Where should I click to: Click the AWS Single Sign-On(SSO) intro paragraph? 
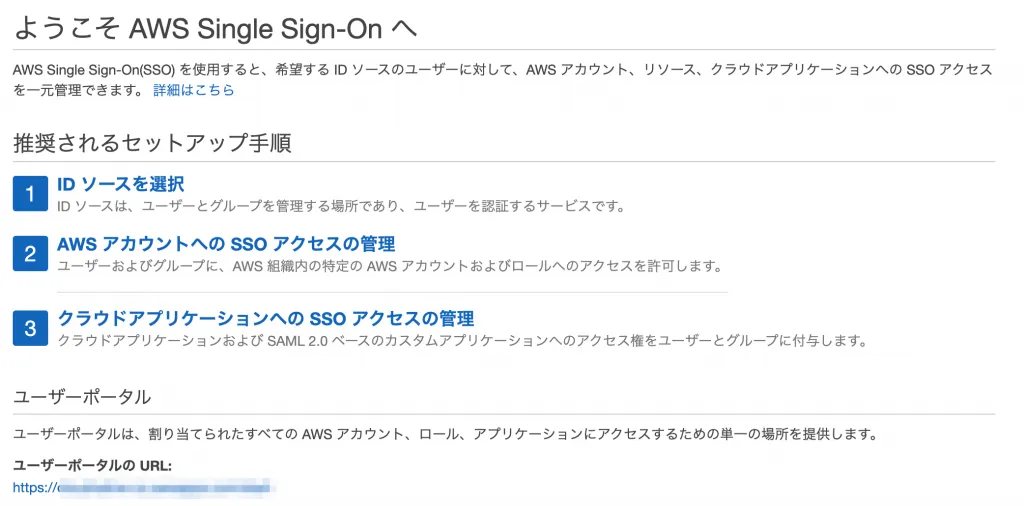(502, 70)
